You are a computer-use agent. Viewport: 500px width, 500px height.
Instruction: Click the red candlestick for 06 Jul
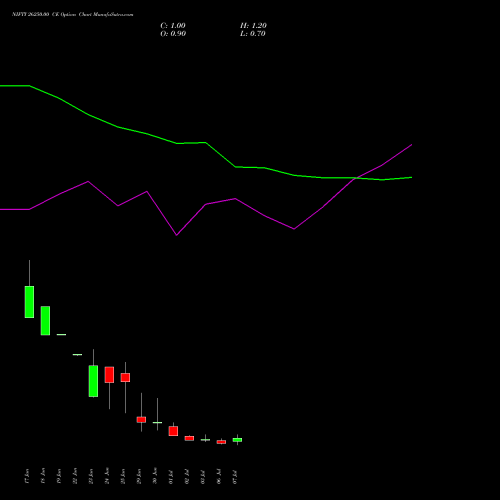point(221,442)
